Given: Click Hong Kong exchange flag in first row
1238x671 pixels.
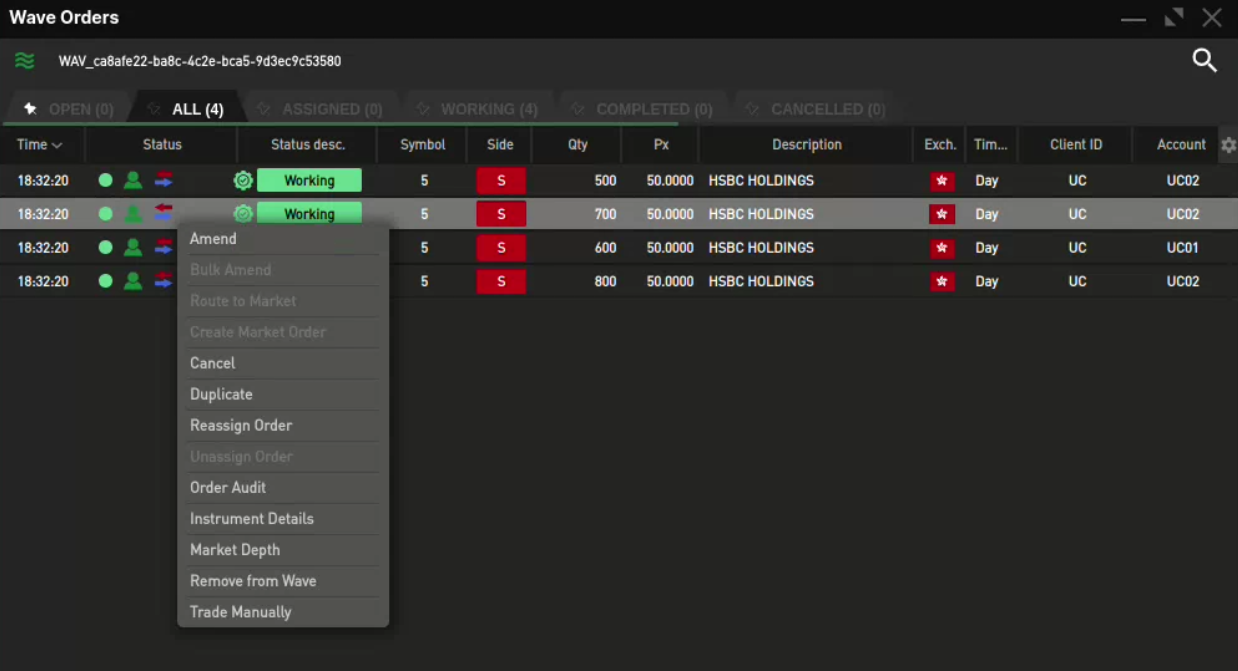Looking at the screenshot, I should tap(941, 181).
